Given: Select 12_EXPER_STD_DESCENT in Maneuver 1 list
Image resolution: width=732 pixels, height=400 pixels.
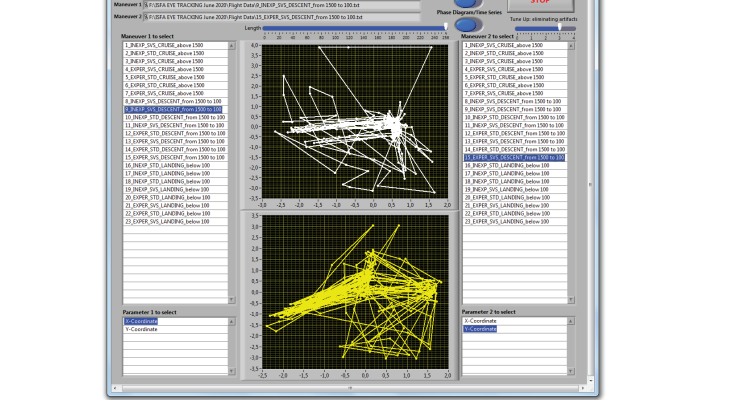Looking at the screenshot, I should [x=174, y=133].
